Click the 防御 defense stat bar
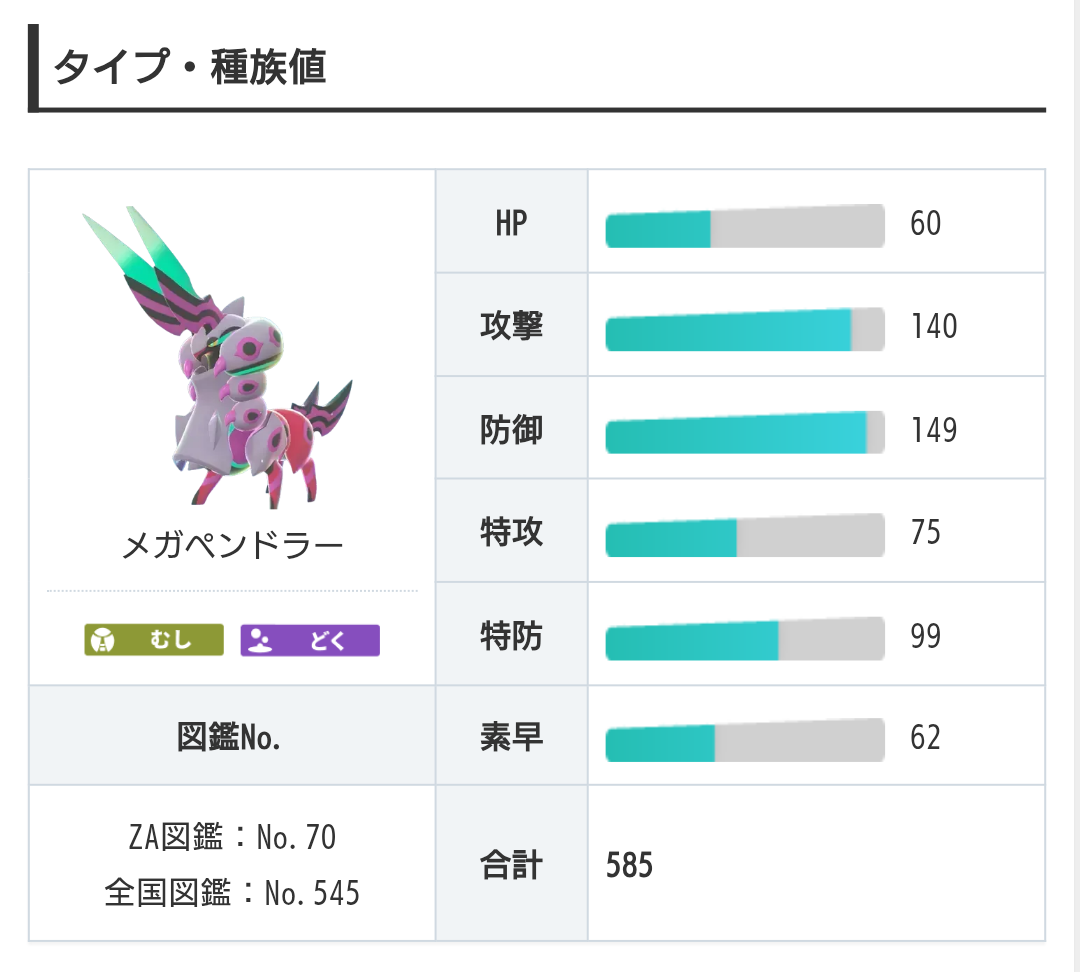Screen dimensions: 1080x972 coord(744,433)
